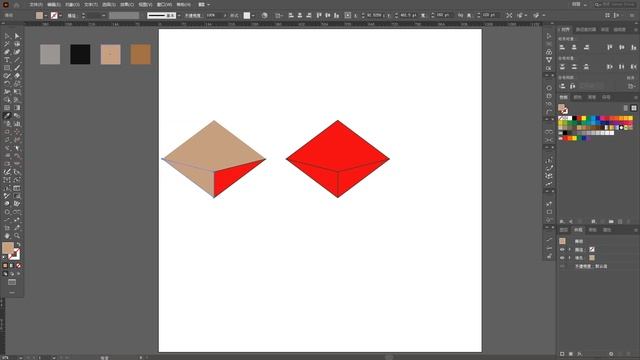The height and width of the screenshot is (360, 640).
Task: Switch to the 色板 (Swatches) tab
Action: [x=563, y=97]
